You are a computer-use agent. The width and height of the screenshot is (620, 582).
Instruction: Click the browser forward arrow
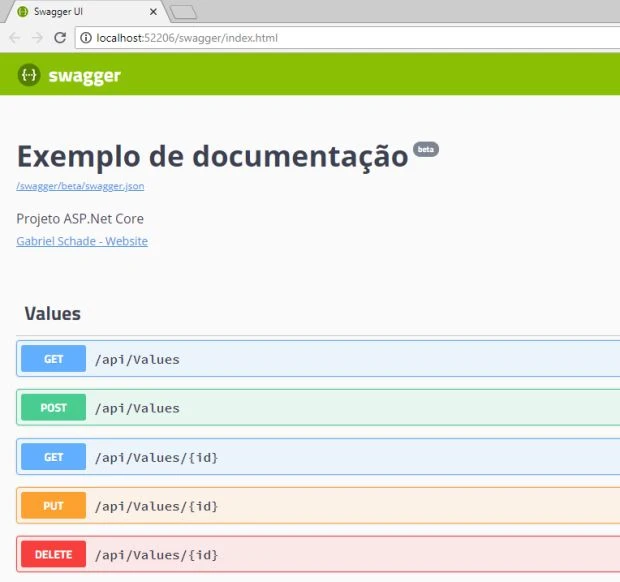[37, 38]
